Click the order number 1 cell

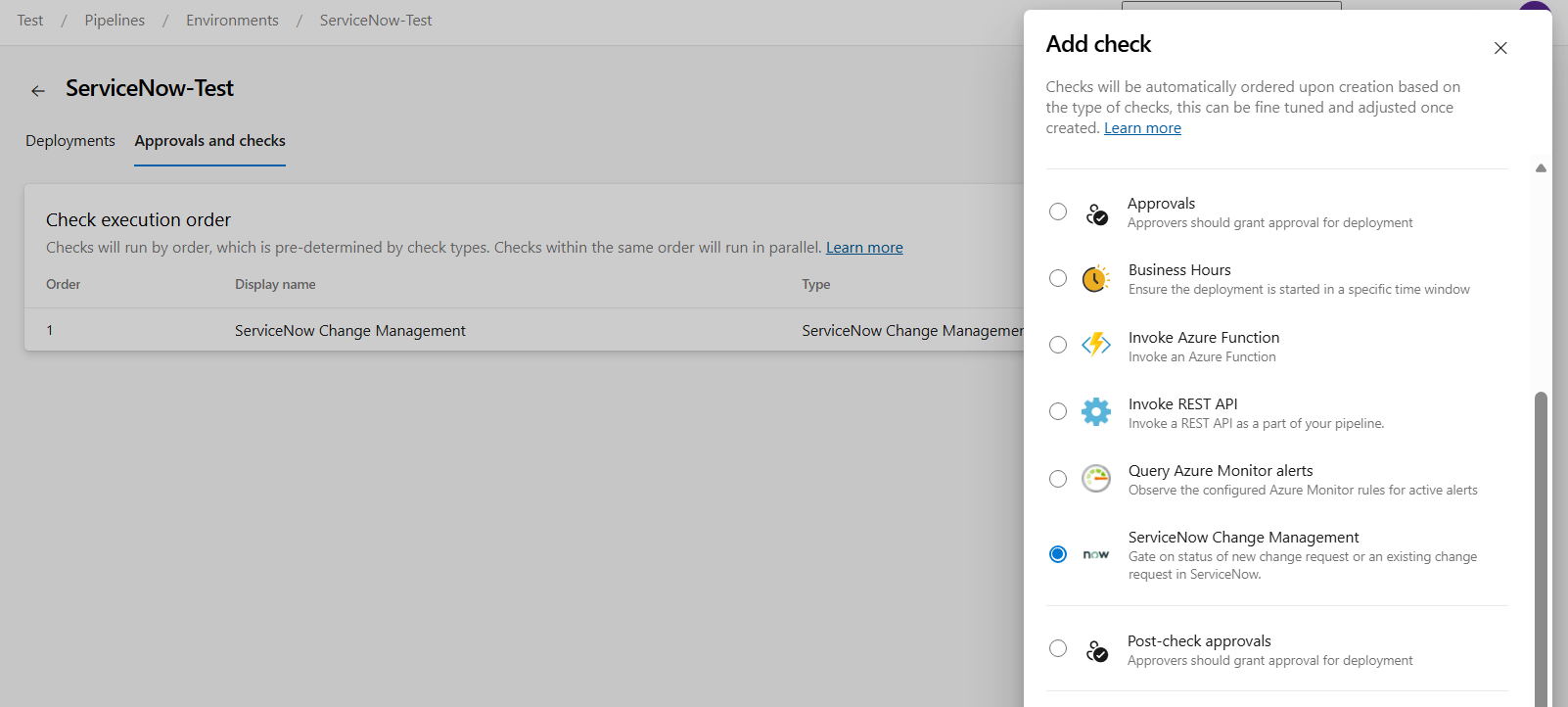pyautogui.click(x=50, y=331)
